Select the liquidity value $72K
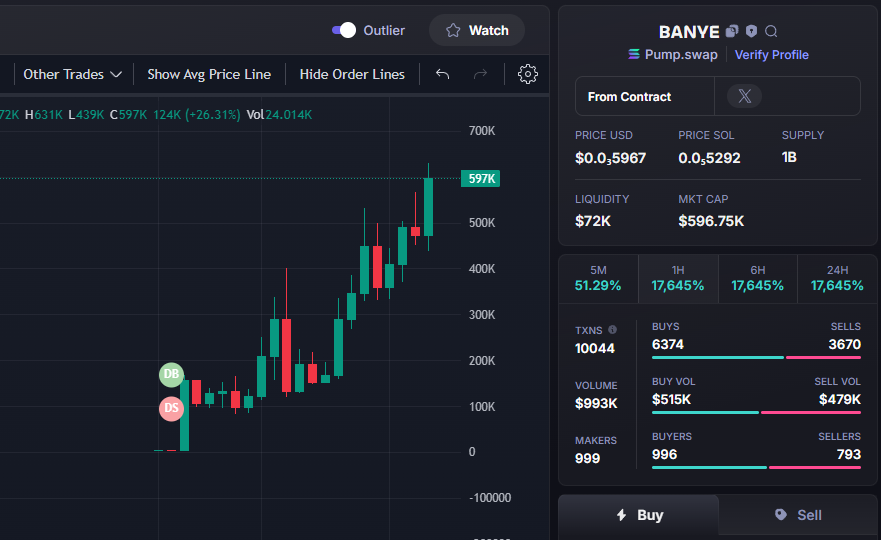This screenshot has height=540, width=881. point(593,221)
